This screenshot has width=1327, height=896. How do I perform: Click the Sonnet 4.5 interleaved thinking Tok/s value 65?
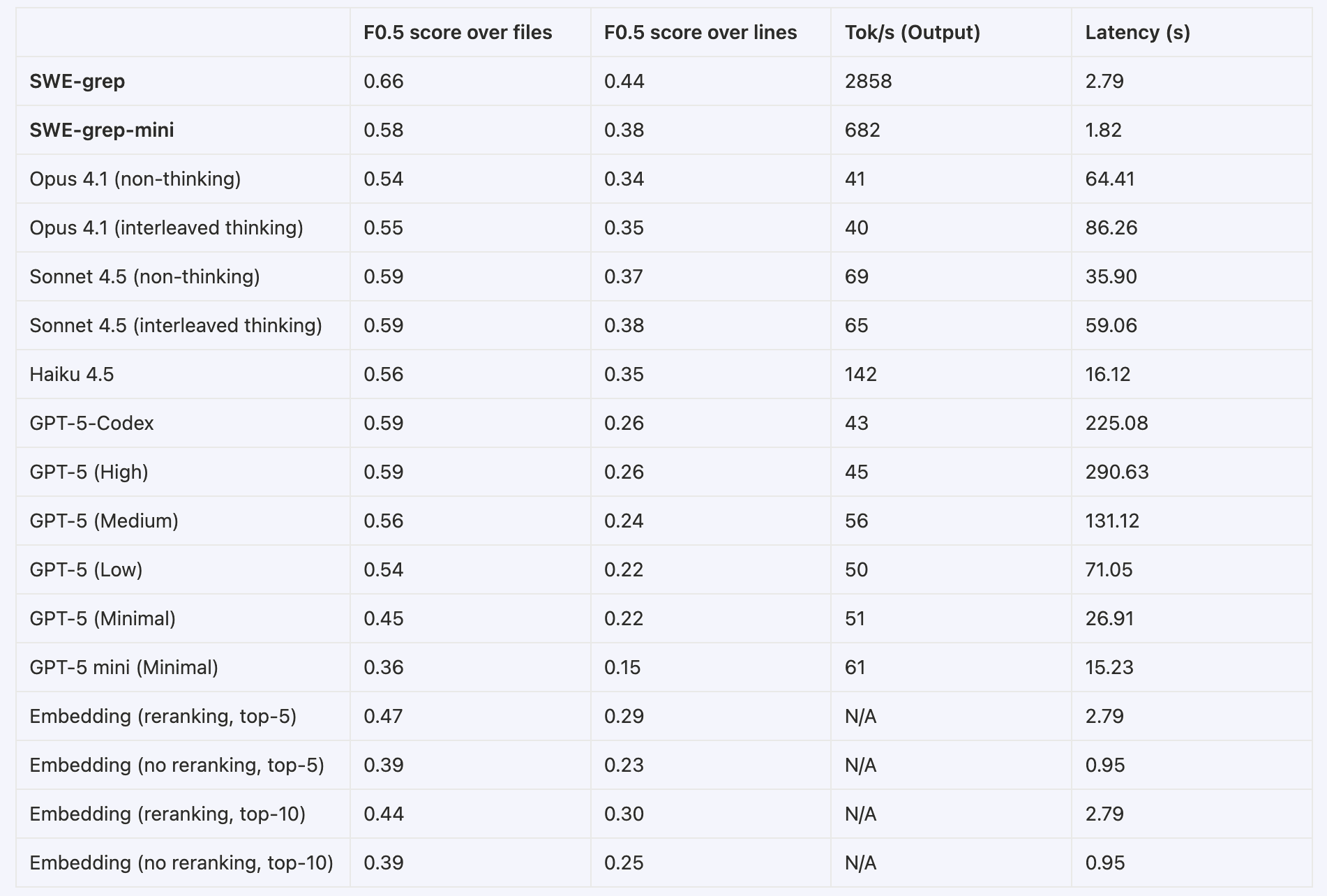coord(857,326)
